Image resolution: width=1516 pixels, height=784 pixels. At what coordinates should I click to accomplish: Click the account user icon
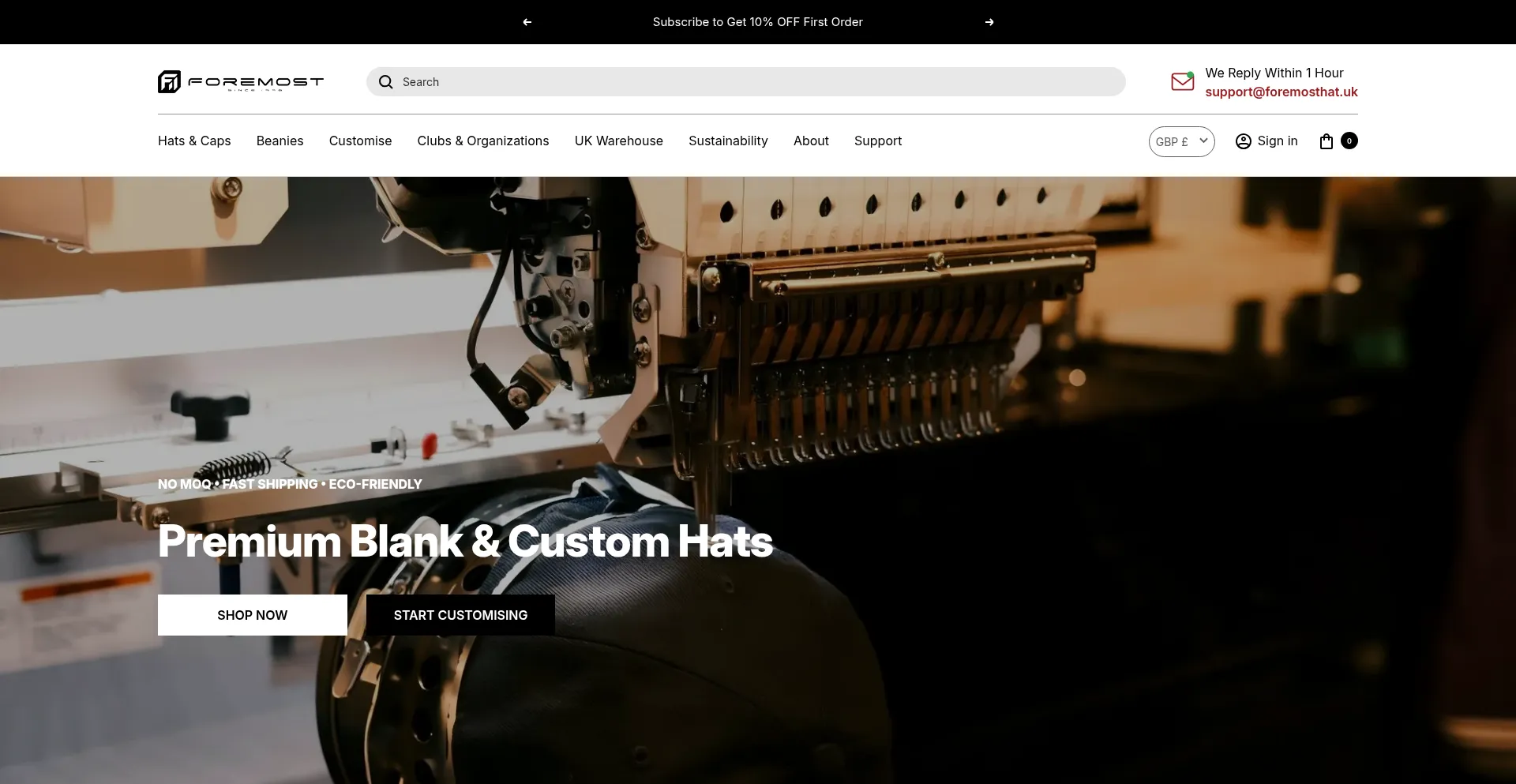[1244, 141]
